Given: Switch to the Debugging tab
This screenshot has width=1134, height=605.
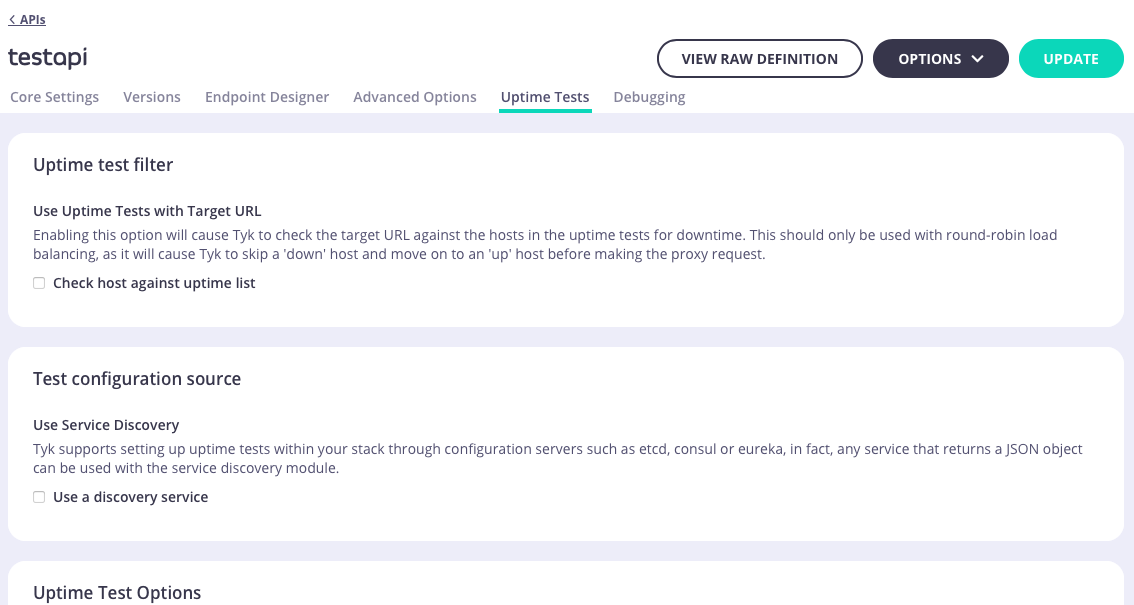Looking at the screenshot, I should coord(649,97).
